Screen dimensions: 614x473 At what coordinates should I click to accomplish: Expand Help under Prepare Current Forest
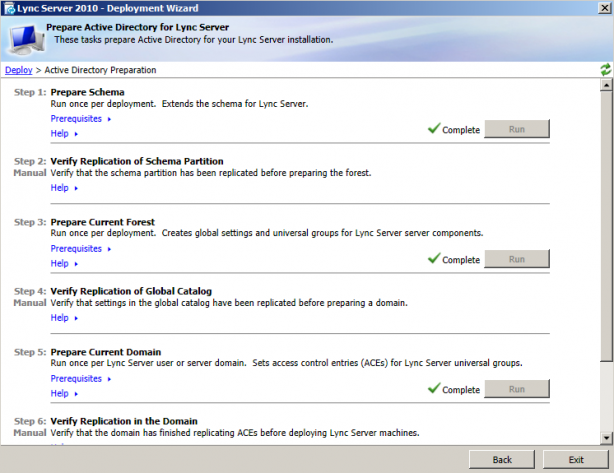pyautogui.click(x=64, y=264)
